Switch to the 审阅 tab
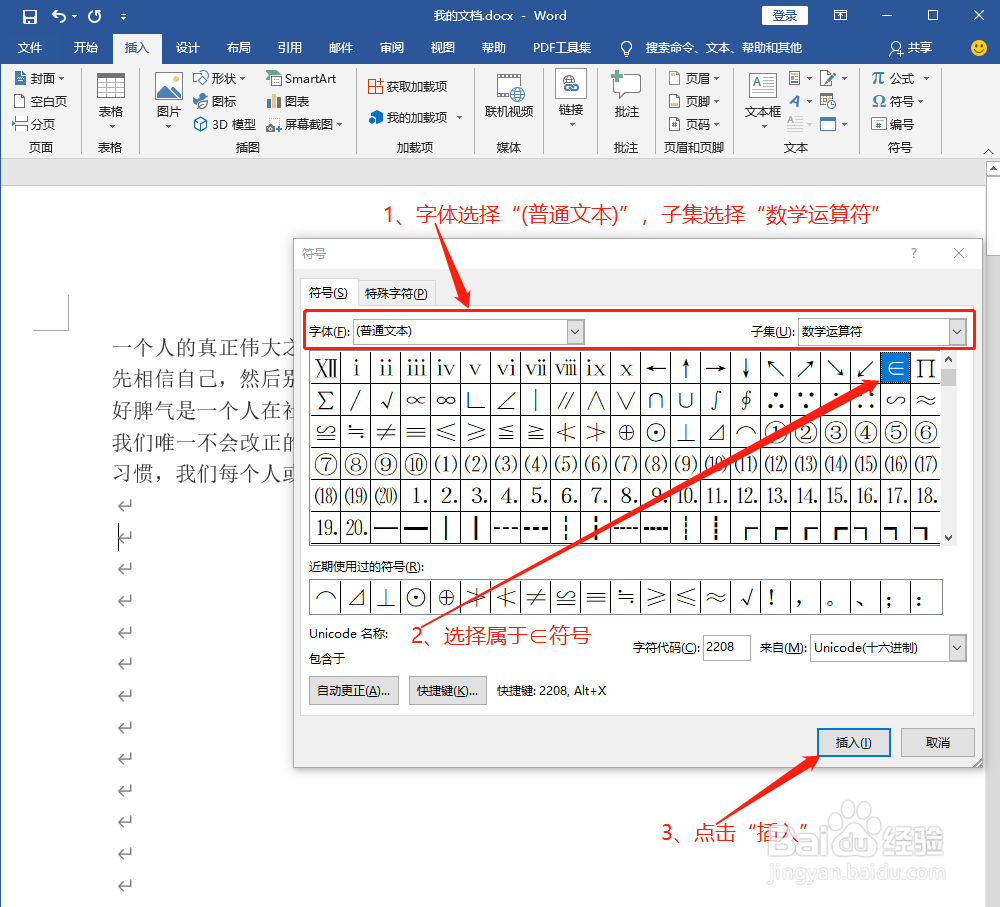The image size is (1000, 907). click(x=392, y=48)
